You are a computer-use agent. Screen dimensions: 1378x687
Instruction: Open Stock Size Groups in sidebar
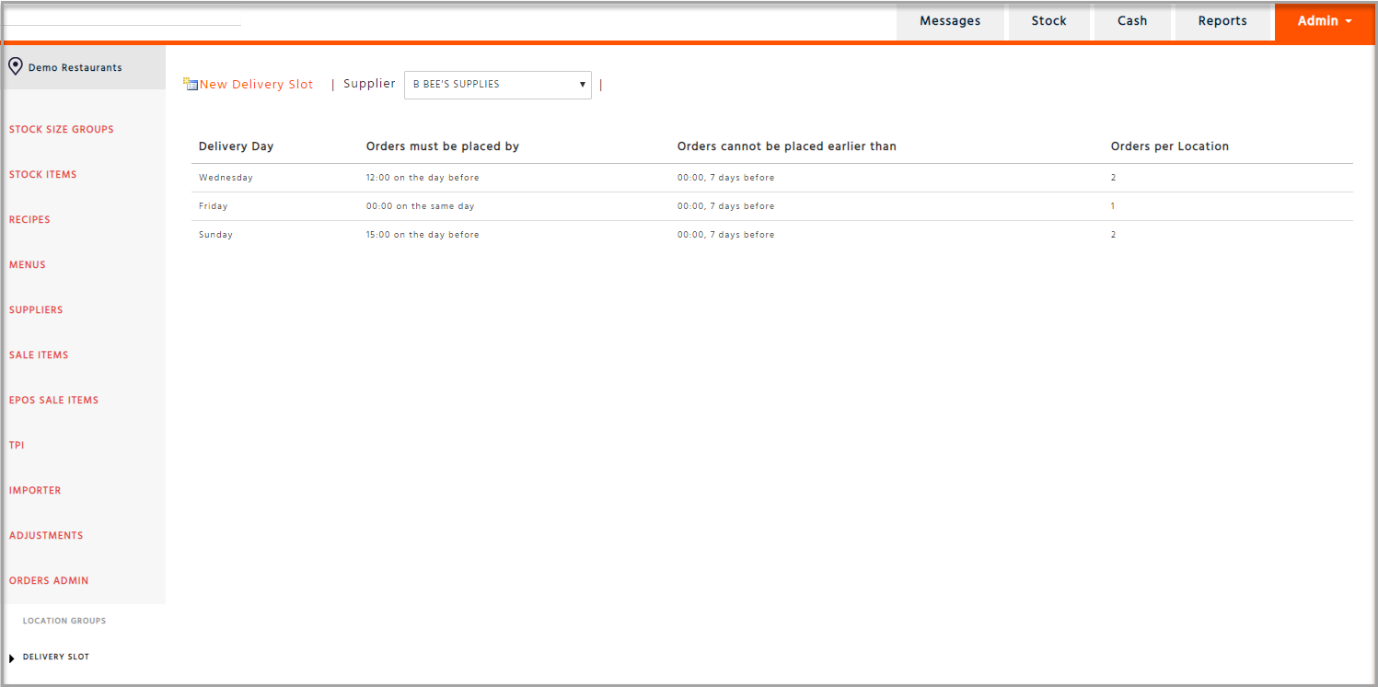click(61, 129)
